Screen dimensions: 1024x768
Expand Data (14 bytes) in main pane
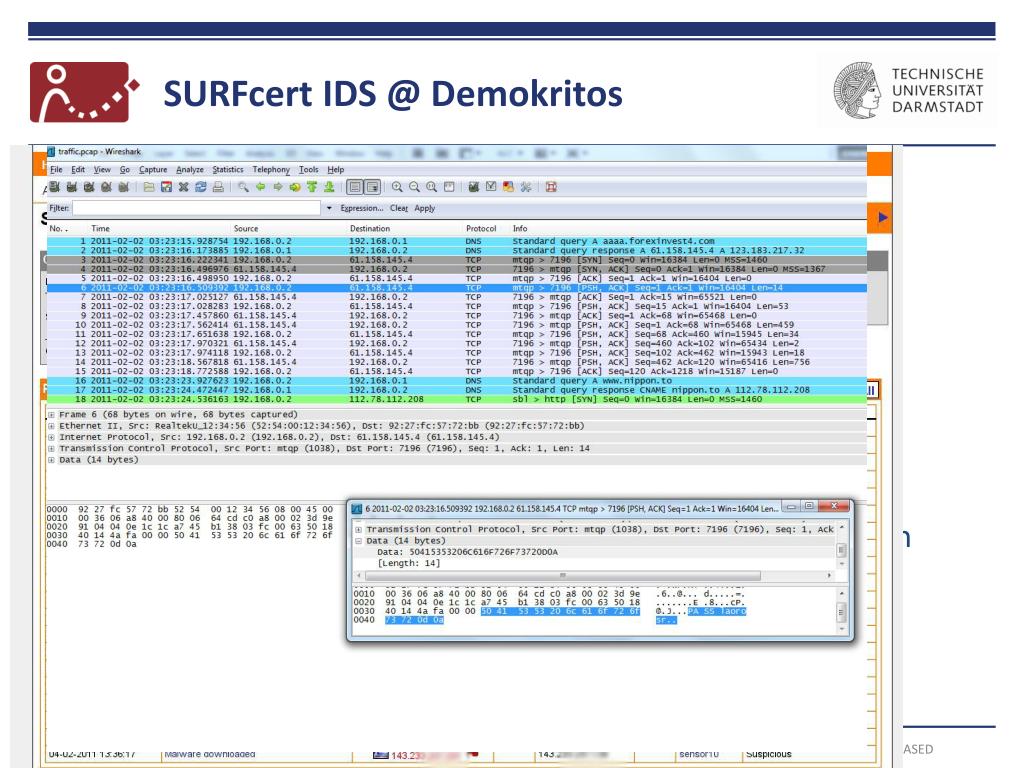52,460
